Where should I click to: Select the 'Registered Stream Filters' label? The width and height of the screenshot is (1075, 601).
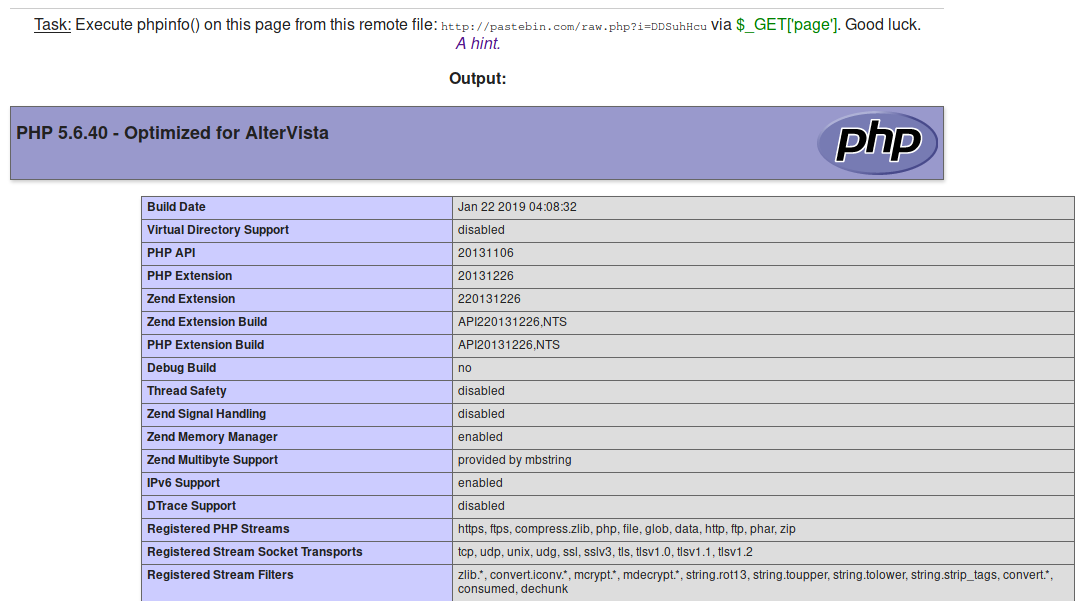tap(220, 575)
